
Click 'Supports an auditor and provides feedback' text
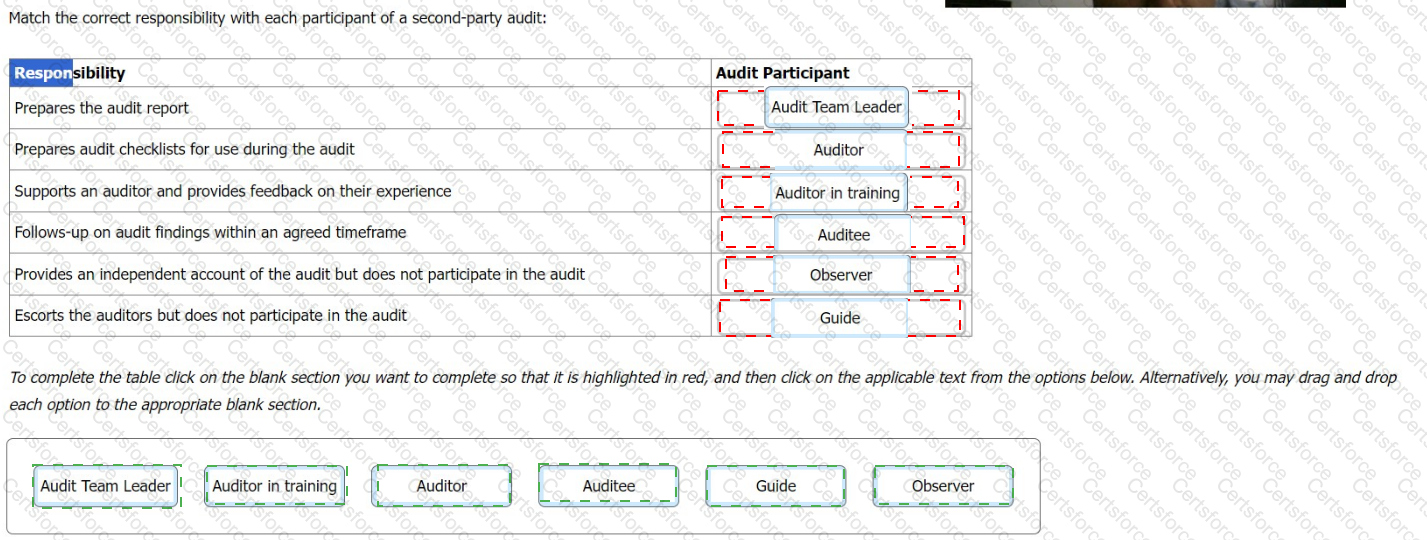pyautogui.click(x=232, y=191)
